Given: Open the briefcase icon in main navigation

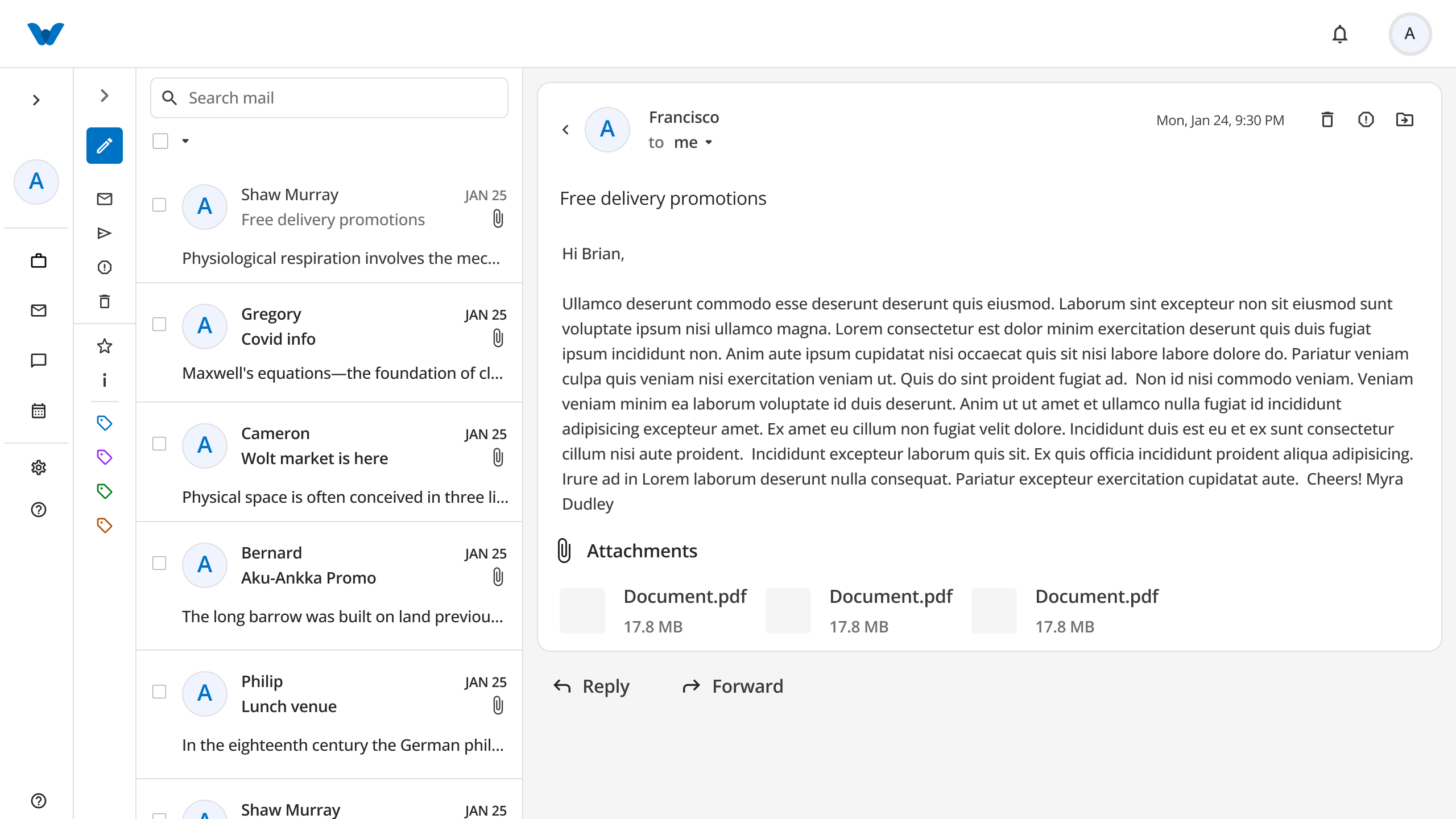Looking at the screenshot, I should pos(39,260).
